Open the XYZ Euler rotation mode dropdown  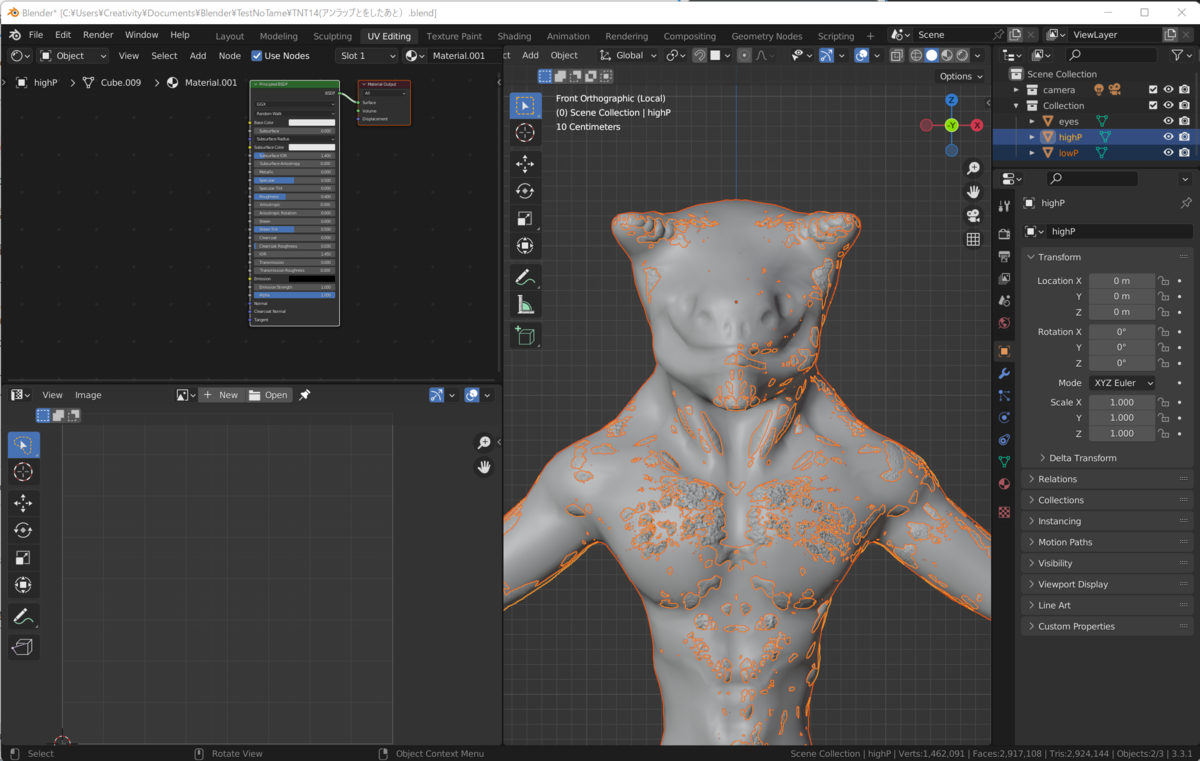point(1122,383)
